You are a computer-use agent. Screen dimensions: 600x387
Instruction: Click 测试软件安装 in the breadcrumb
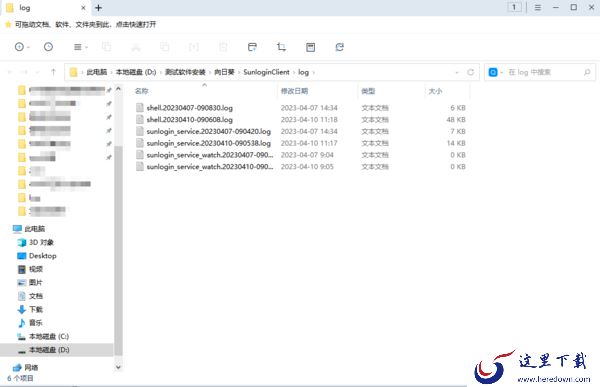tap(185, 72)
